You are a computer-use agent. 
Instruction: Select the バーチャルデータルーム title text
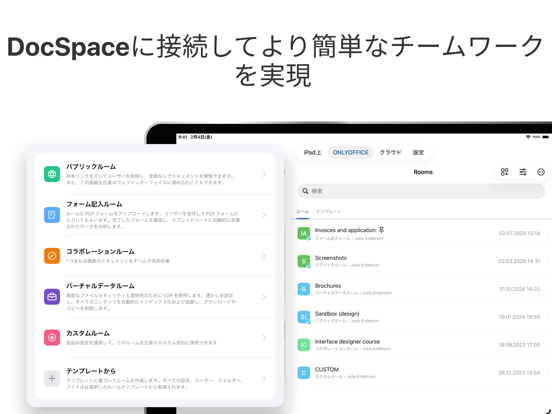(100, 286)
